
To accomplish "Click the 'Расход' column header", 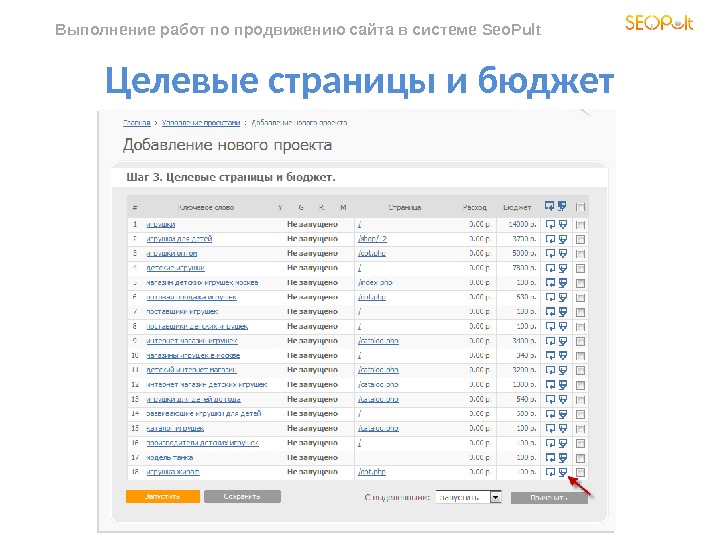I will tap(475, 208).
